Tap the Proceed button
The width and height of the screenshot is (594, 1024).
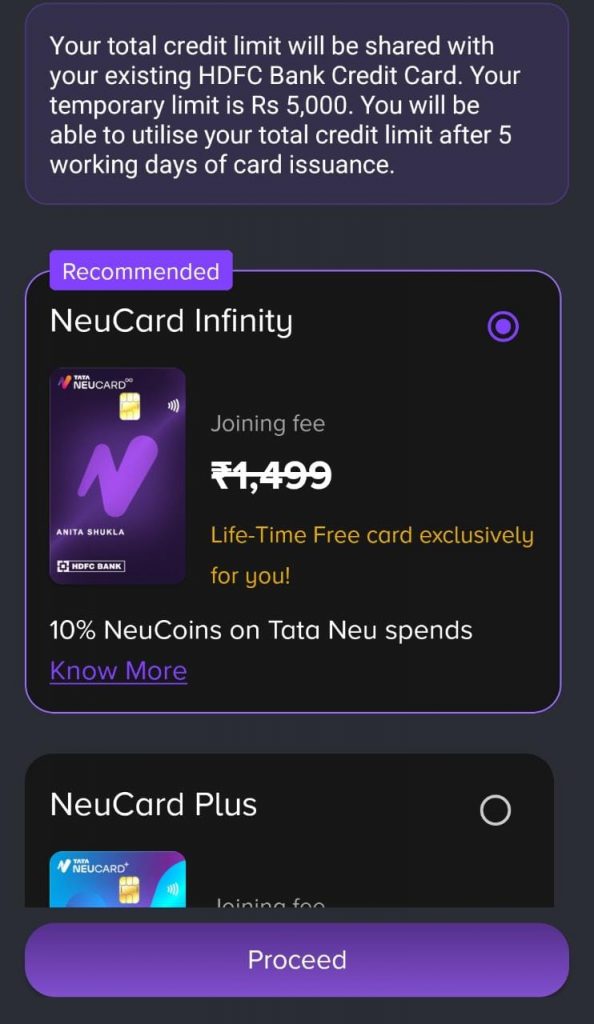297,959
